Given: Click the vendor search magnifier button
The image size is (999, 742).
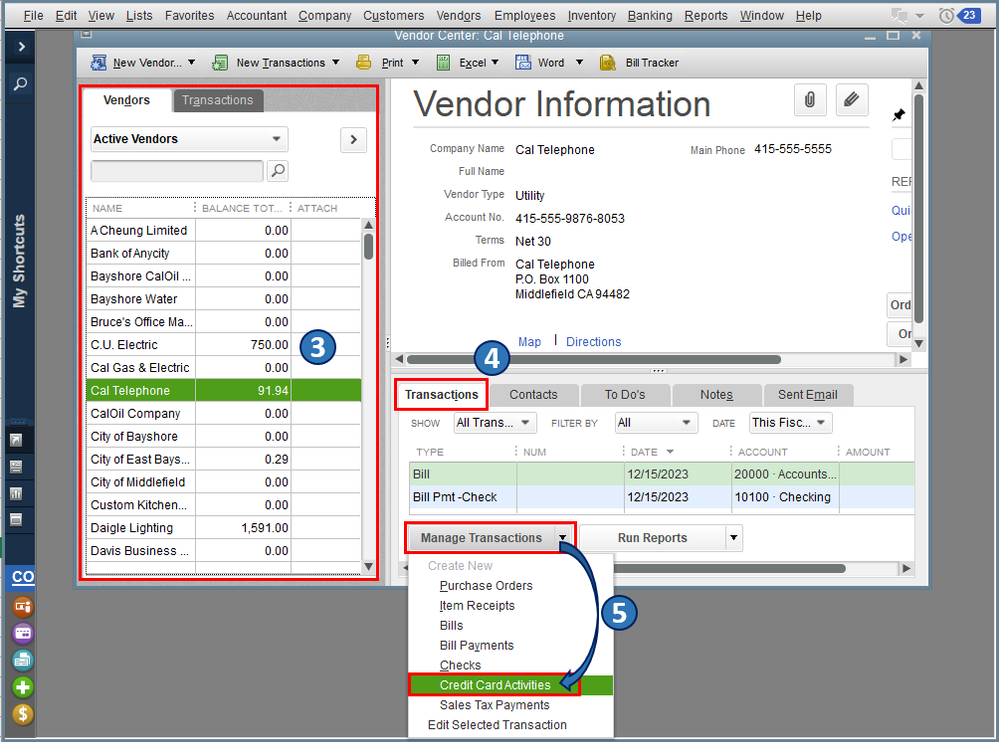Looking at the screenshot, I should (278, 171).
